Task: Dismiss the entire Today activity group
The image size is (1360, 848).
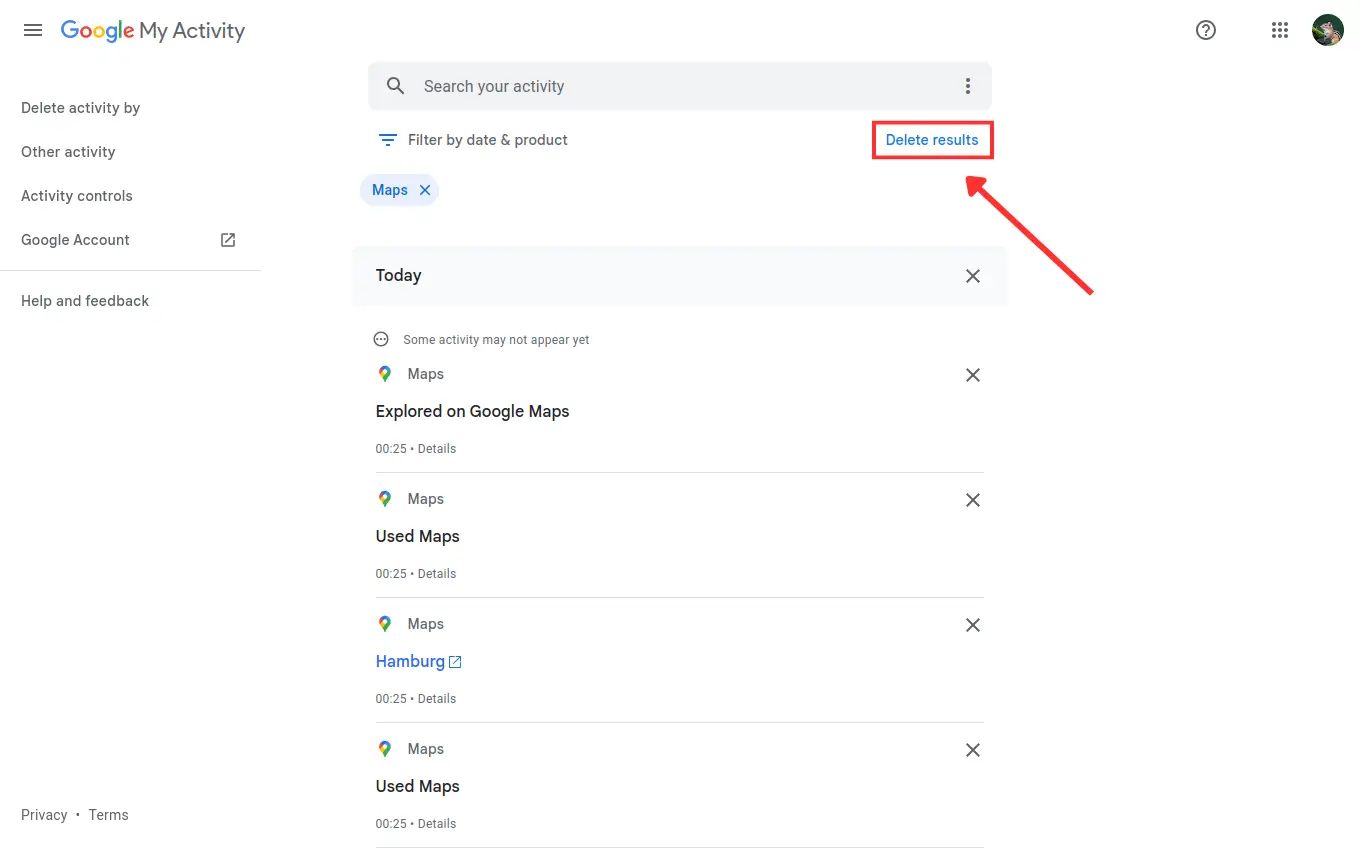Action: click(x=972, y=276)
